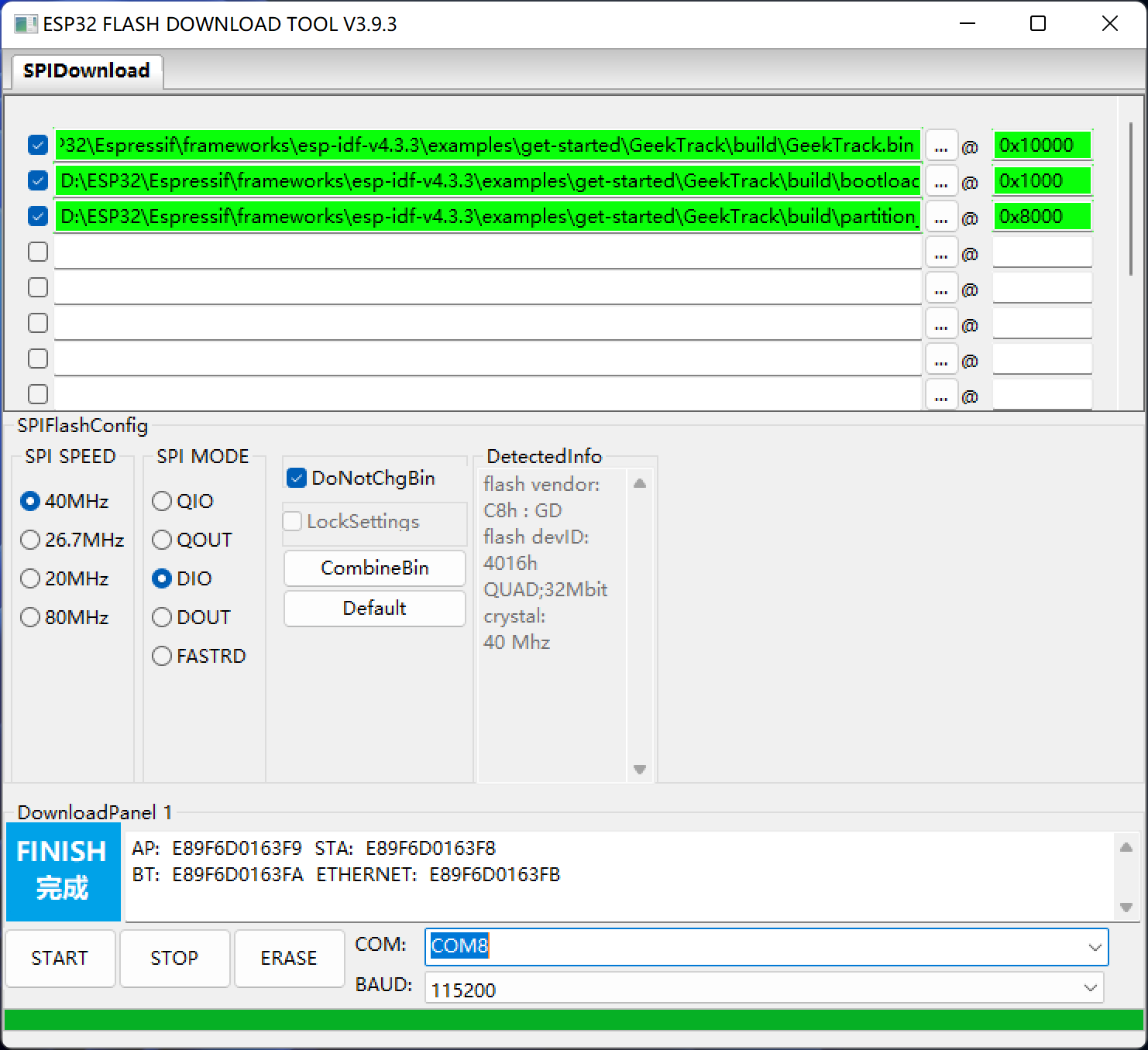
Task: Open the BAUD rate dropdown
Action: (1090, 988)
